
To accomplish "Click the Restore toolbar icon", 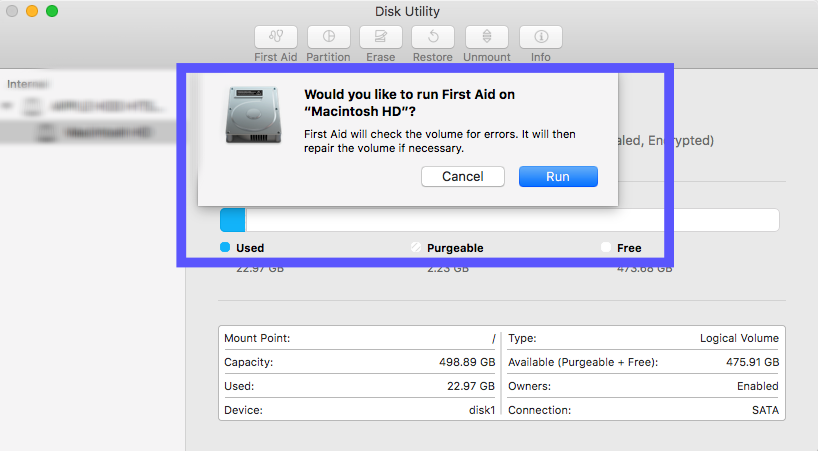I will (433, 37).
